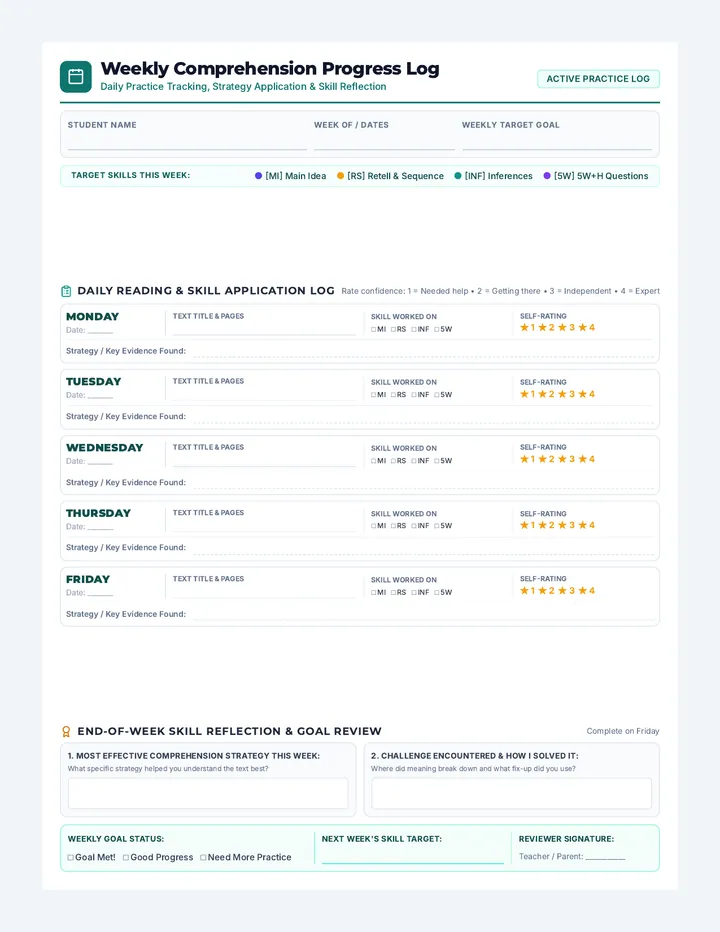Check the RS skill box for Thursday
The image size is (720, 932).
[x=394, y=526]
